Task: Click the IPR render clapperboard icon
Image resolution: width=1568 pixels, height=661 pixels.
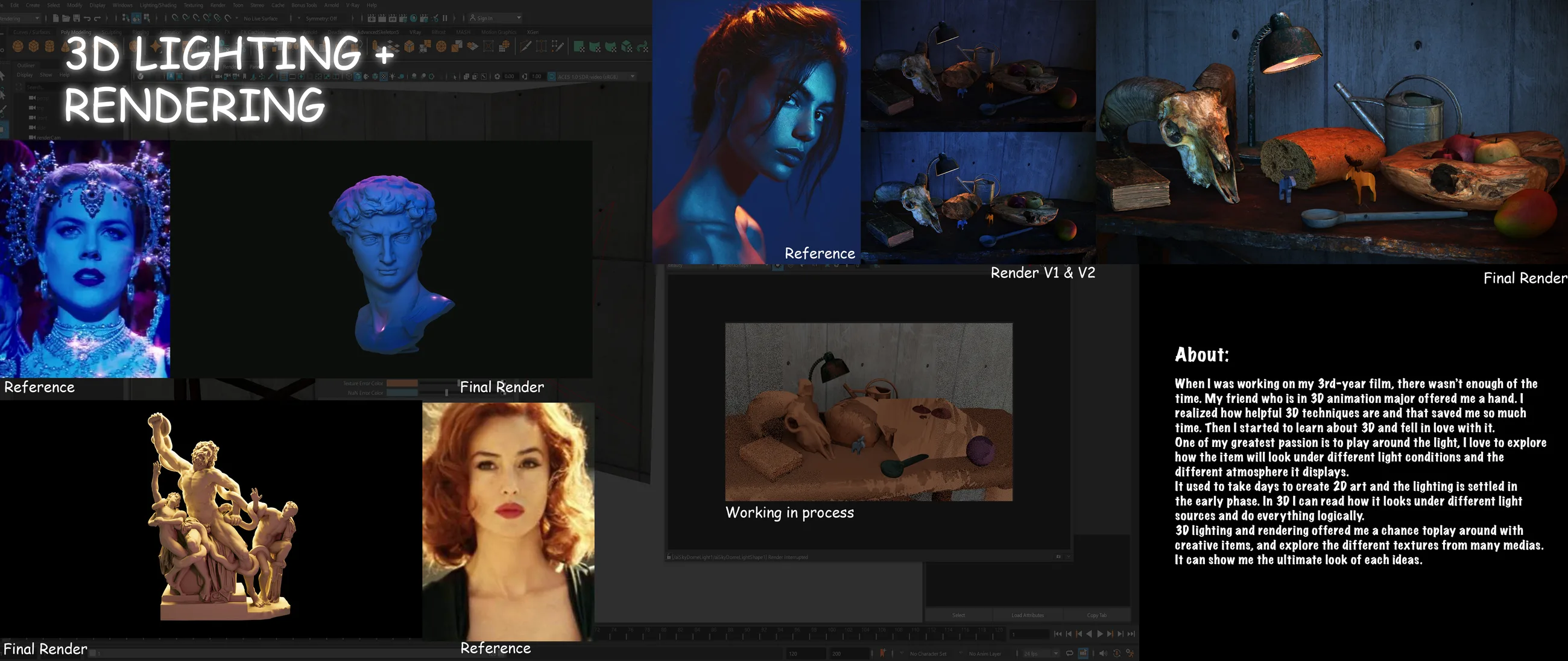Action: click(393, 18)
